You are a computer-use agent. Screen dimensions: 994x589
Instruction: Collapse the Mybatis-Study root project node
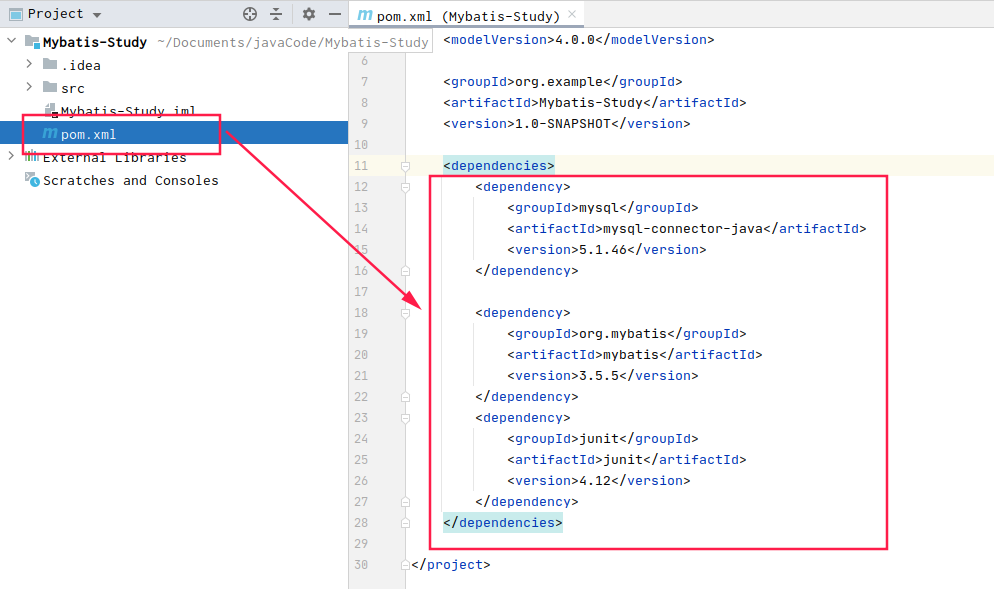point(11,41)
